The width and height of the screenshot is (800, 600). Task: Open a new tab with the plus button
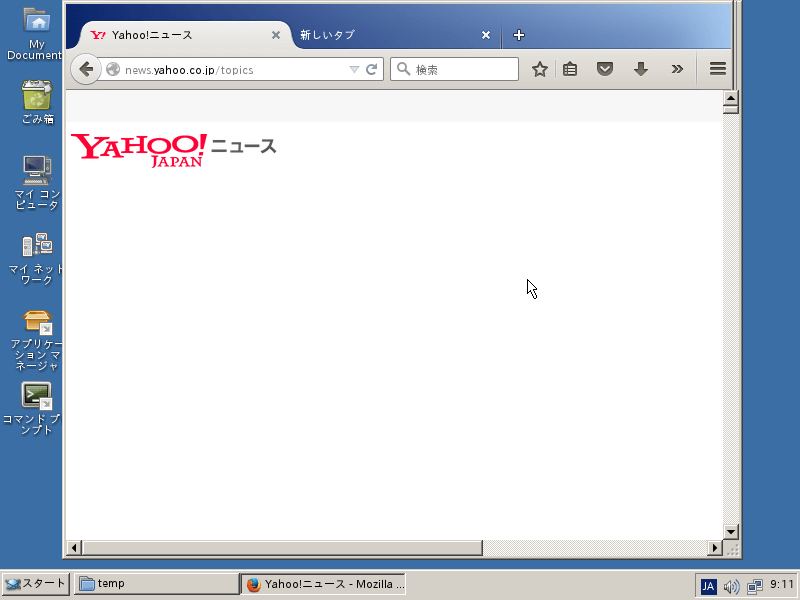(x=519, y=35)
